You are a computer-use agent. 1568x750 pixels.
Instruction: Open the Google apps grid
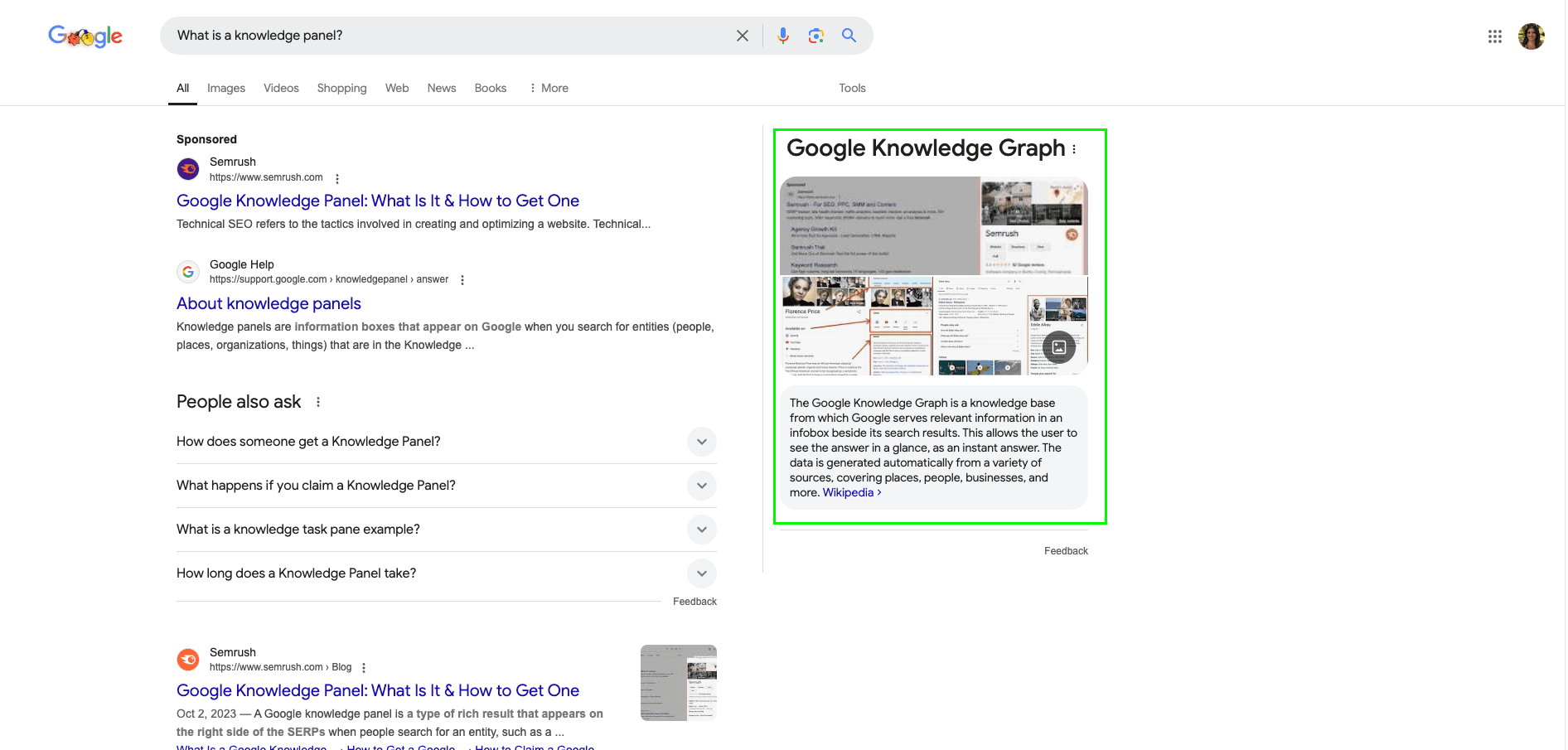(1495, 36)
